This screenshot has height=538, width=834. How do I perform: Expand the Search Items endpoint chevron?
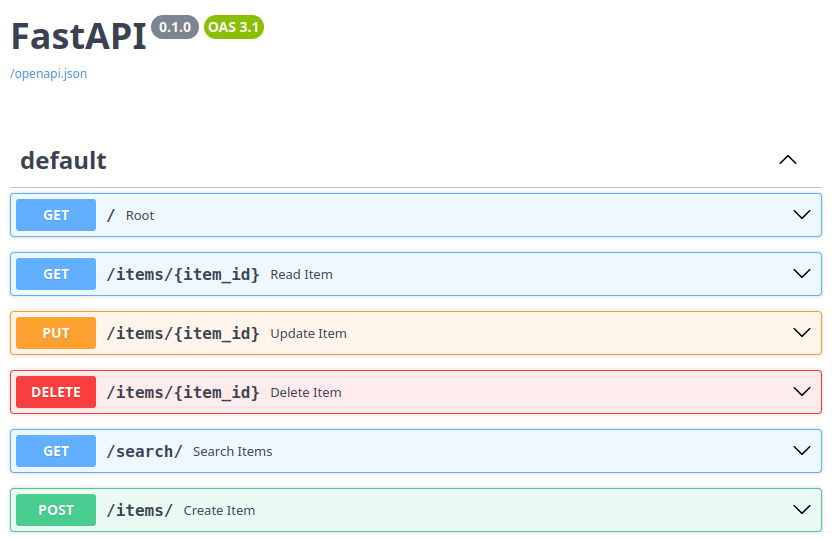point(802,451)
